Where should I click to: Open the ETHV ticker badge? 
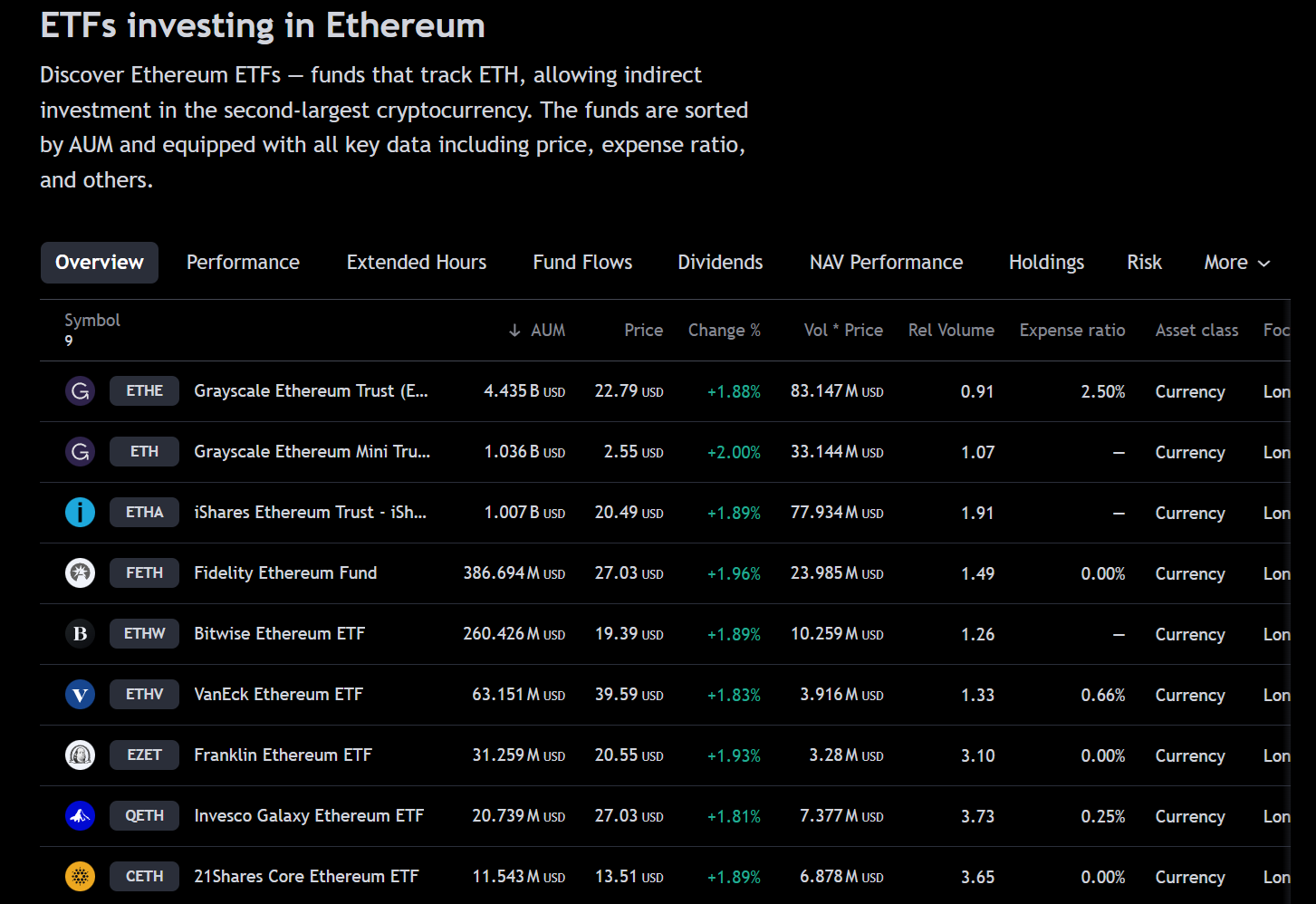tap(144, 695)
